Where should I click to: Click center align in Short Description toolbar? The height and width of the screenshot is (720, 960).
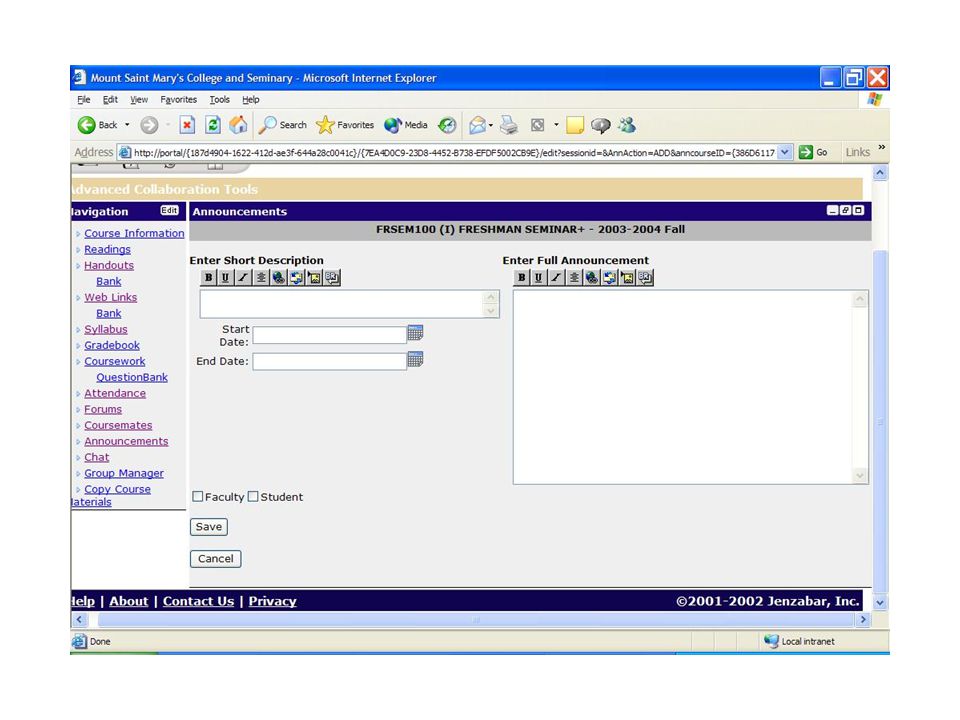click(261, 277)
